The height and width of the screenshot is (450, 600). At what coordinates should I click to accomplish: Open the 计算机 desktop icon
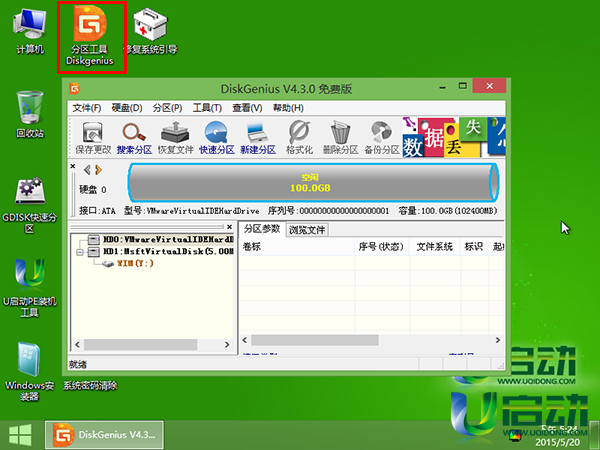click(30, 32)
